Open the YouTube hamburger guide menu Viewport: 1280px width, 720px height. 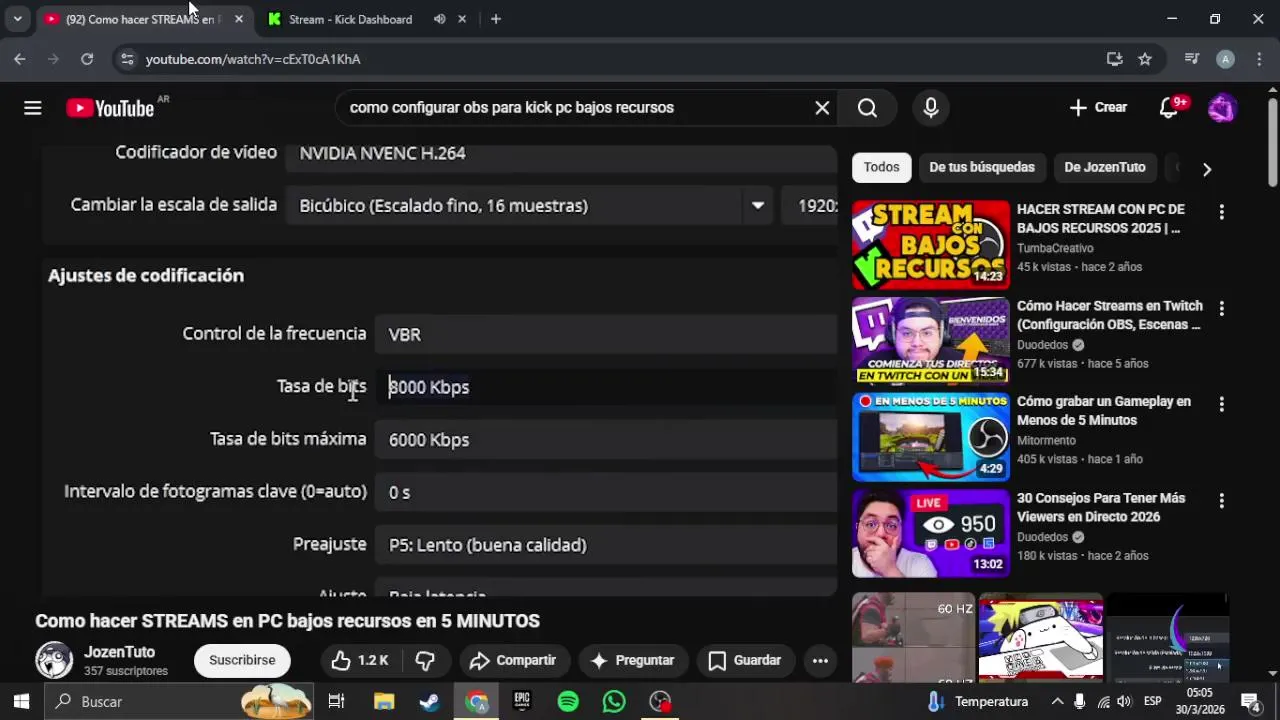tap(33, 108)
